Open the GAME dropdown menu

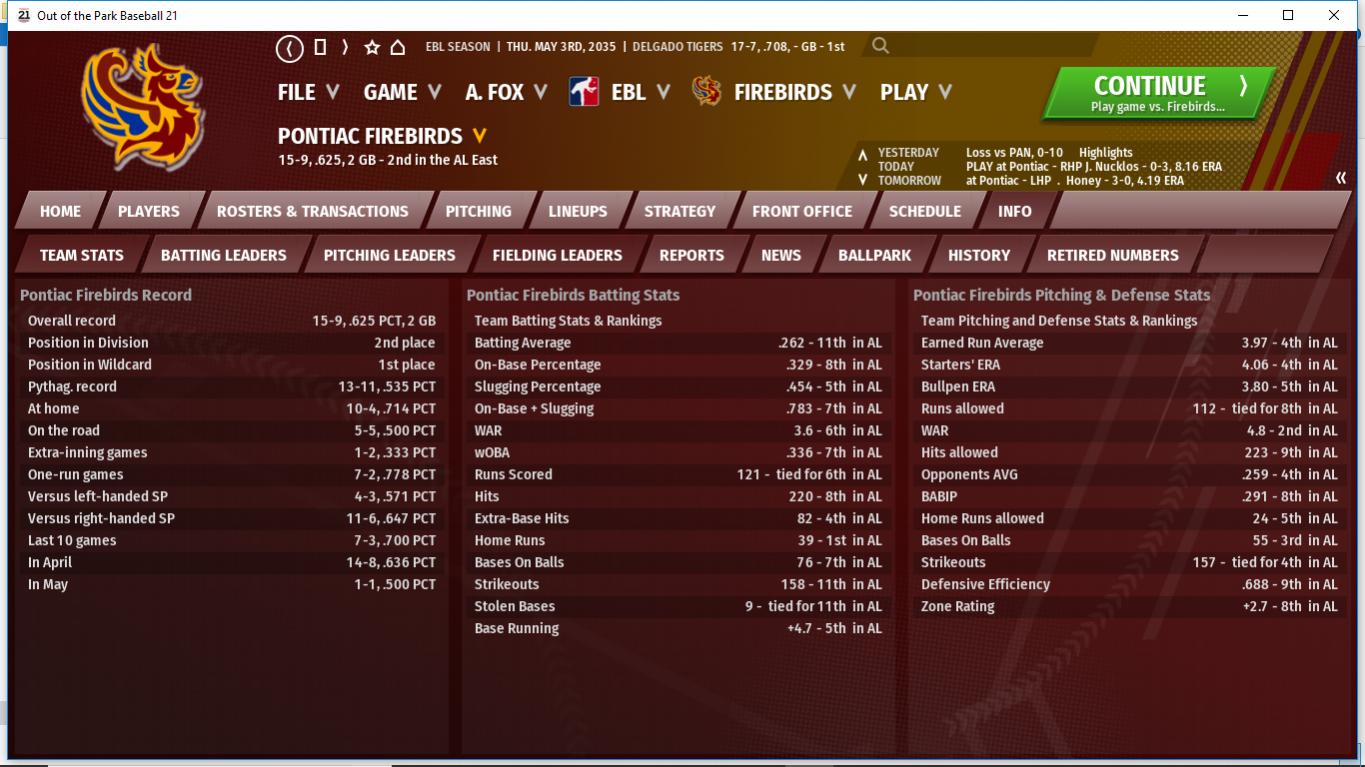[x=402, y=92]
